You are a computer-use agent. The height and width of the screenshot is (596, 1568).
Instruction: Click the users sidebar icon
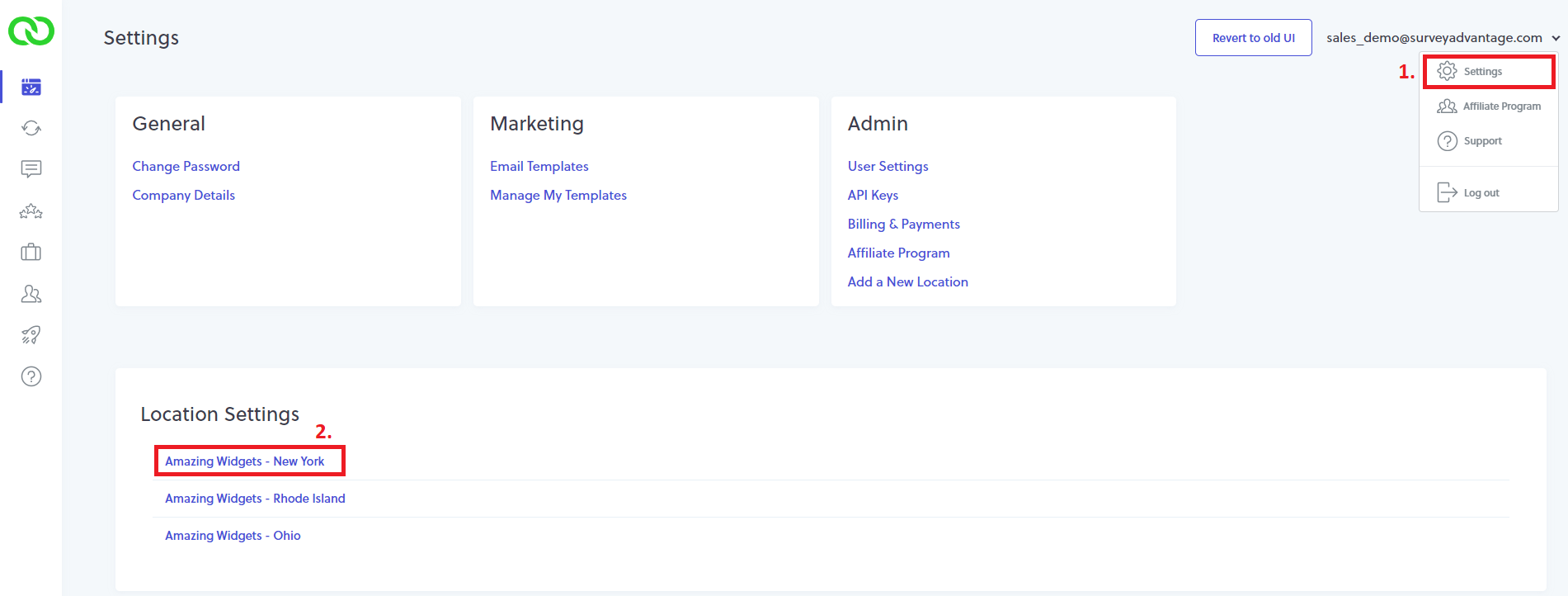click(31, 294)
